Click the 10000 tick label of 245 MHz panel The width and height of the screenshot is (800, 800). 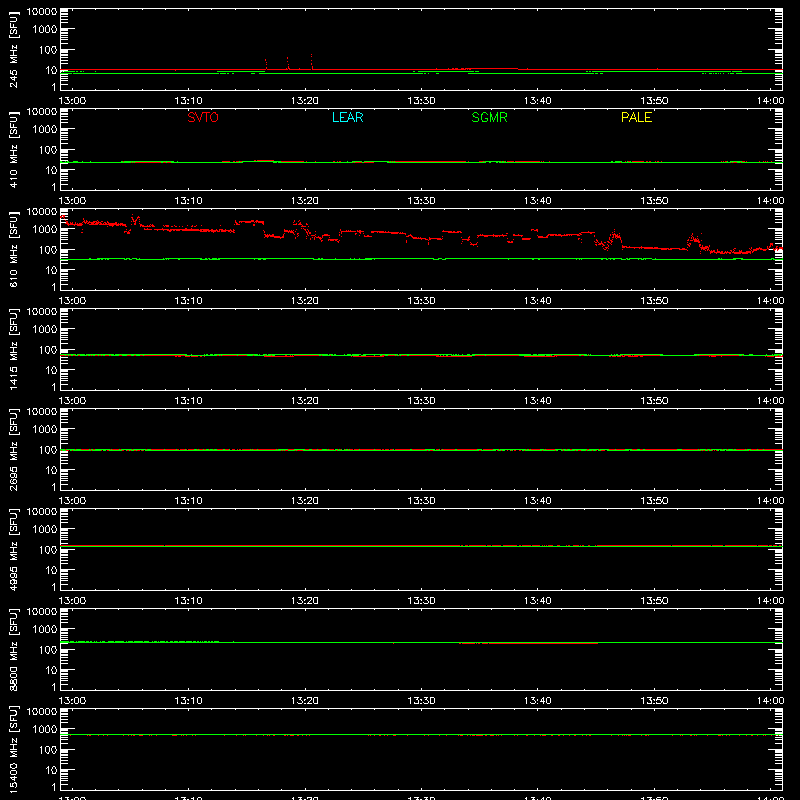coord(42,12)
